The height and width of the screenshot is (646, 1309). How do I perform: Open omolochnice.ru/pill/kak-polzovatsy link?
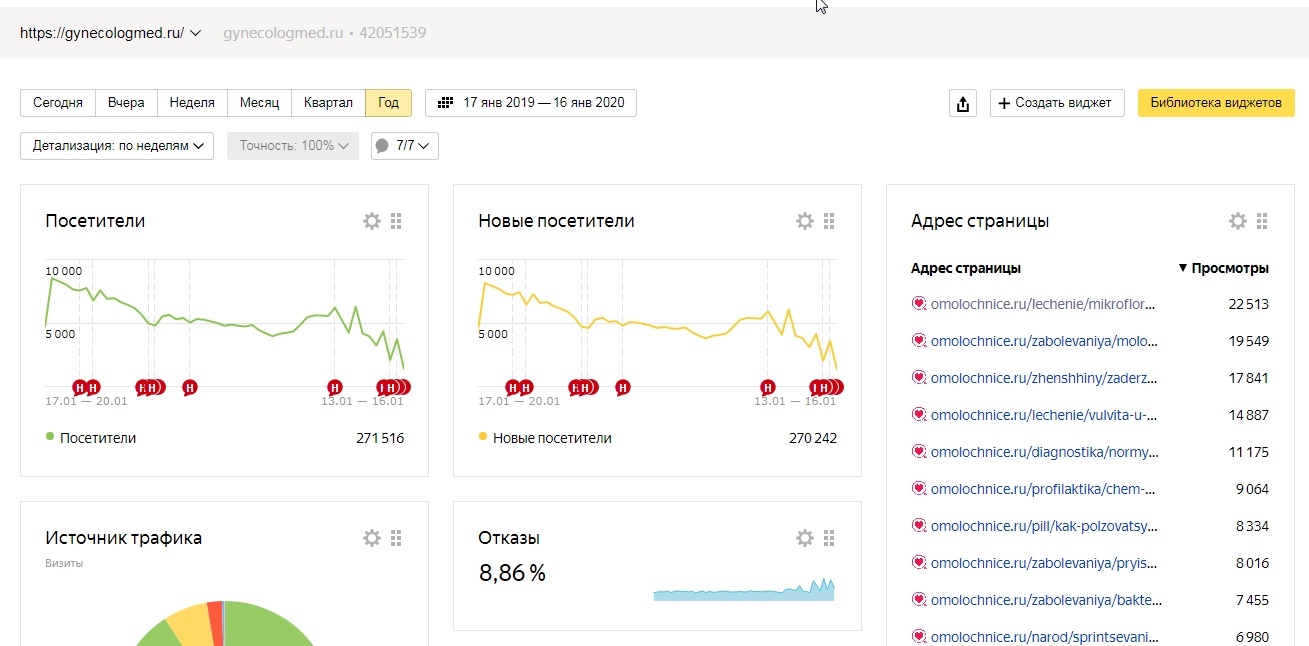pos(1044,526)
